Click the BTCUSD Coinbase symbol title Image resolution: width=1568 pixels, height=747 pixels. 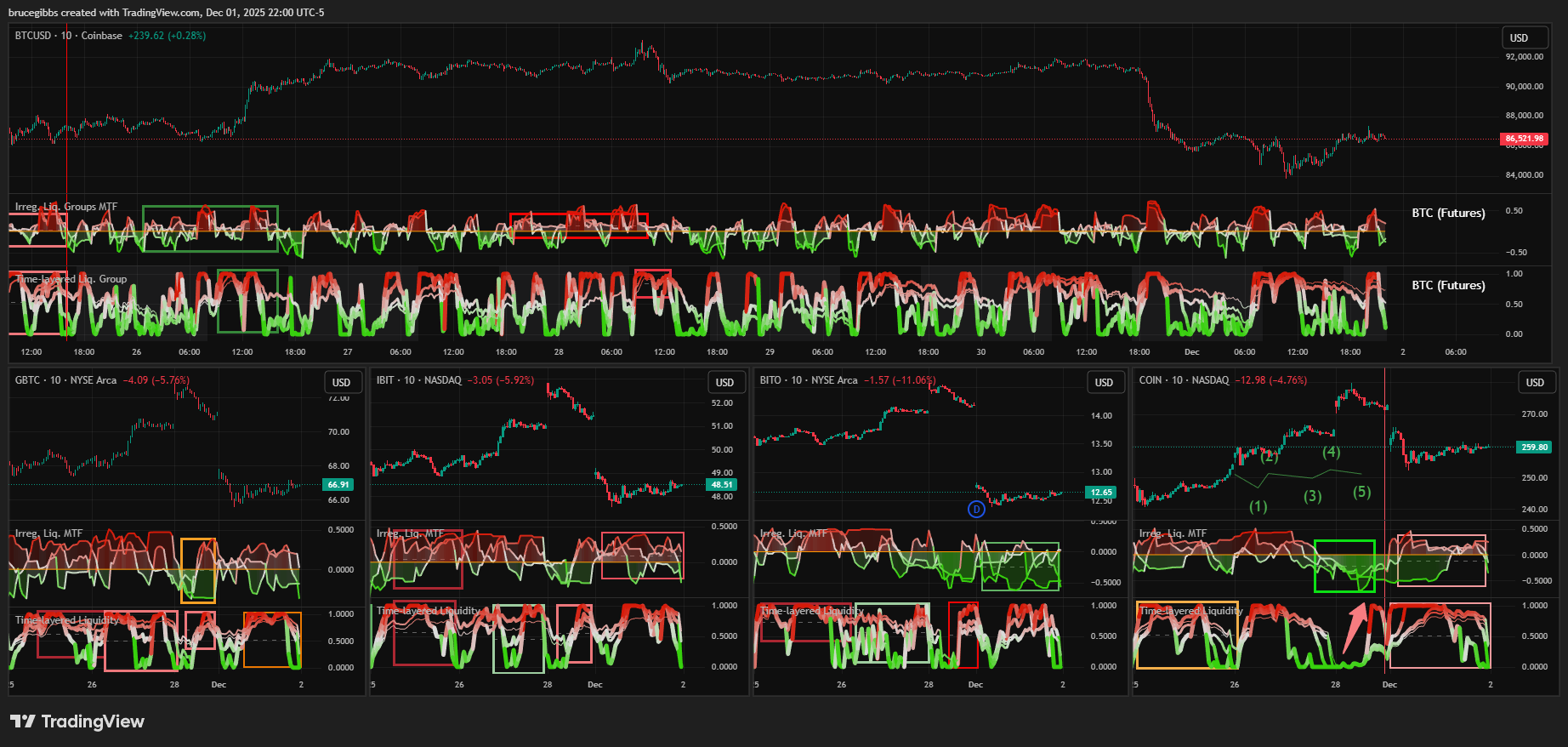[x=68, y=36]
